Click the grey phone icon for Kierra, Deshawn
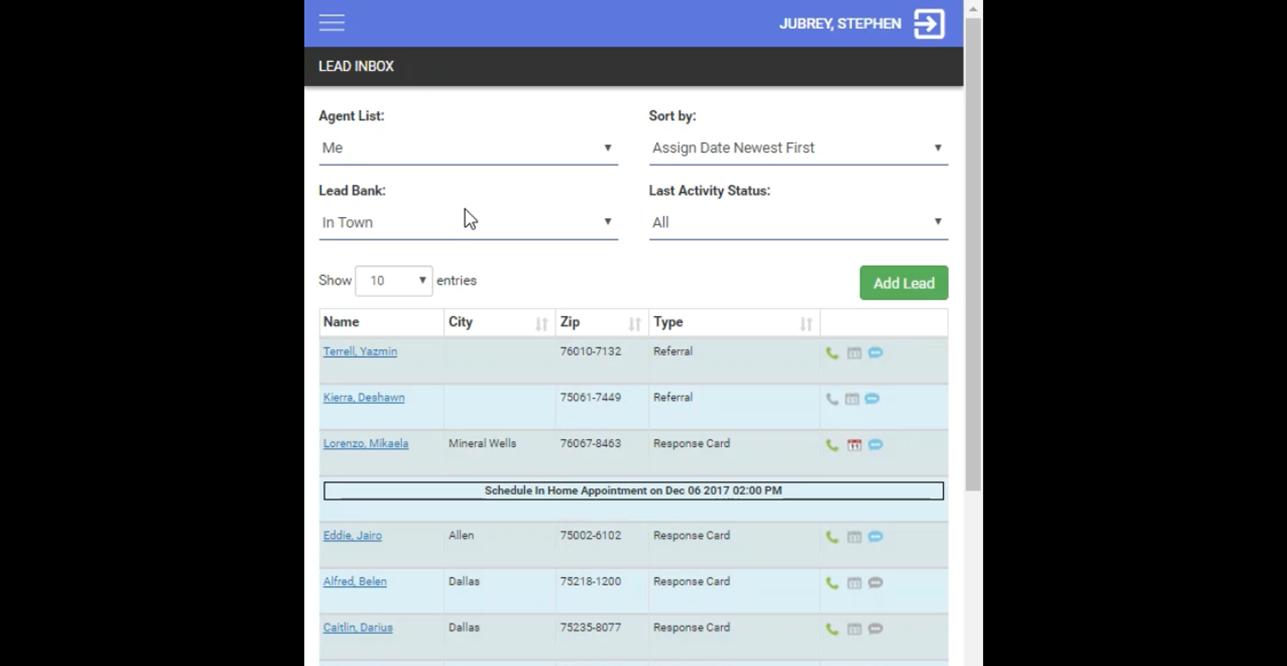This screenshot has width=1287, height=666. 832,399
